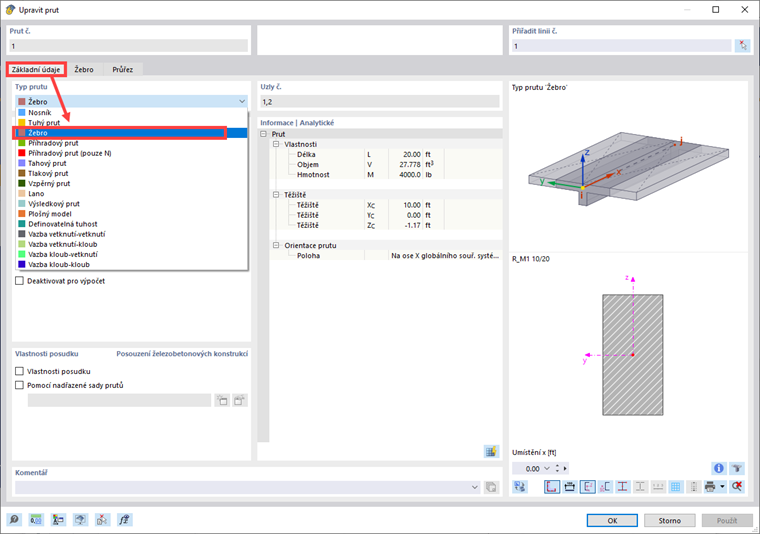Click the red I-beam stress points icon
Screen dimensions: 760x534
622,486
